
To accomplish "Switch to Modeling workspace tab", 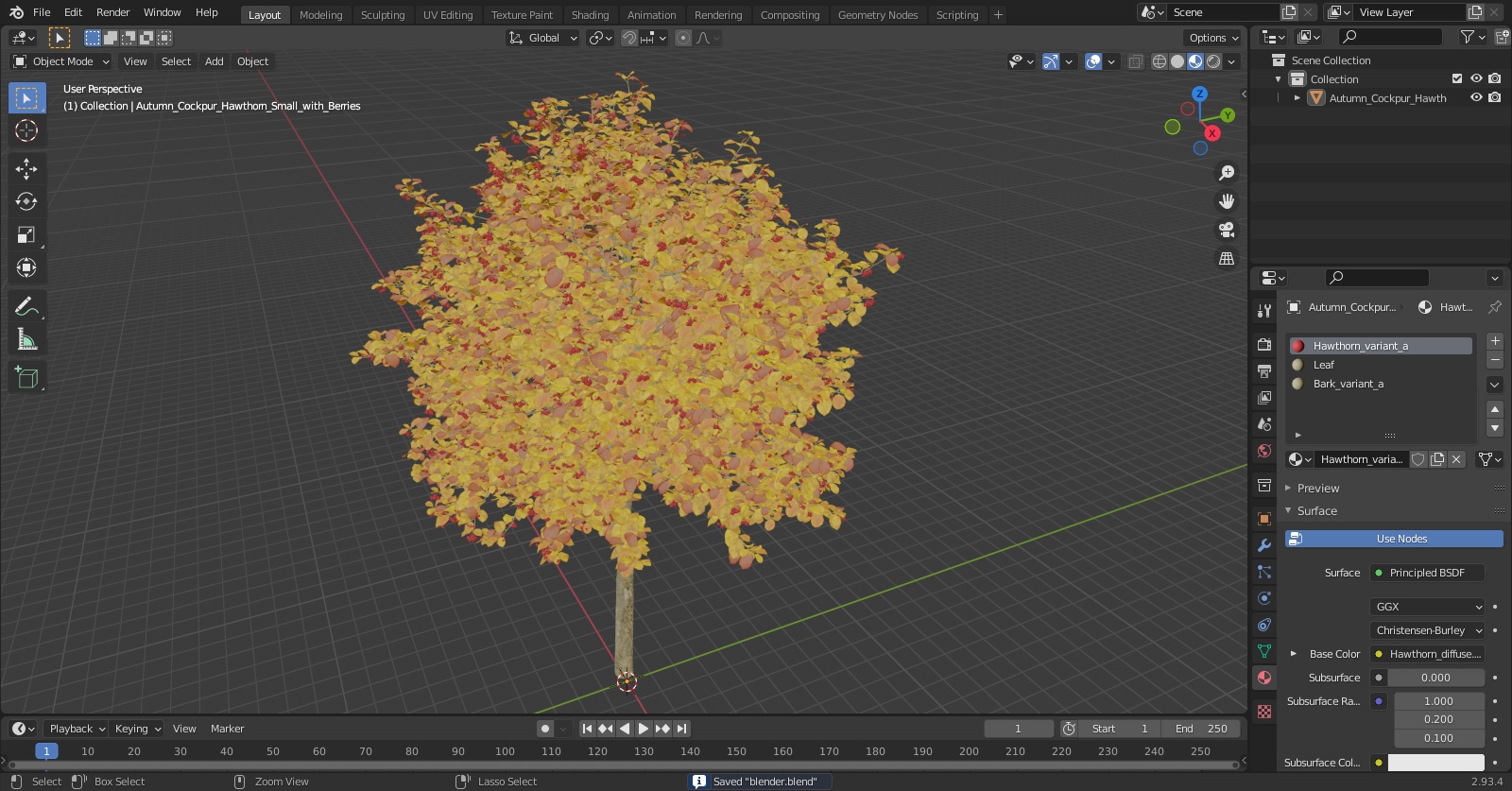I will (320, 15).
